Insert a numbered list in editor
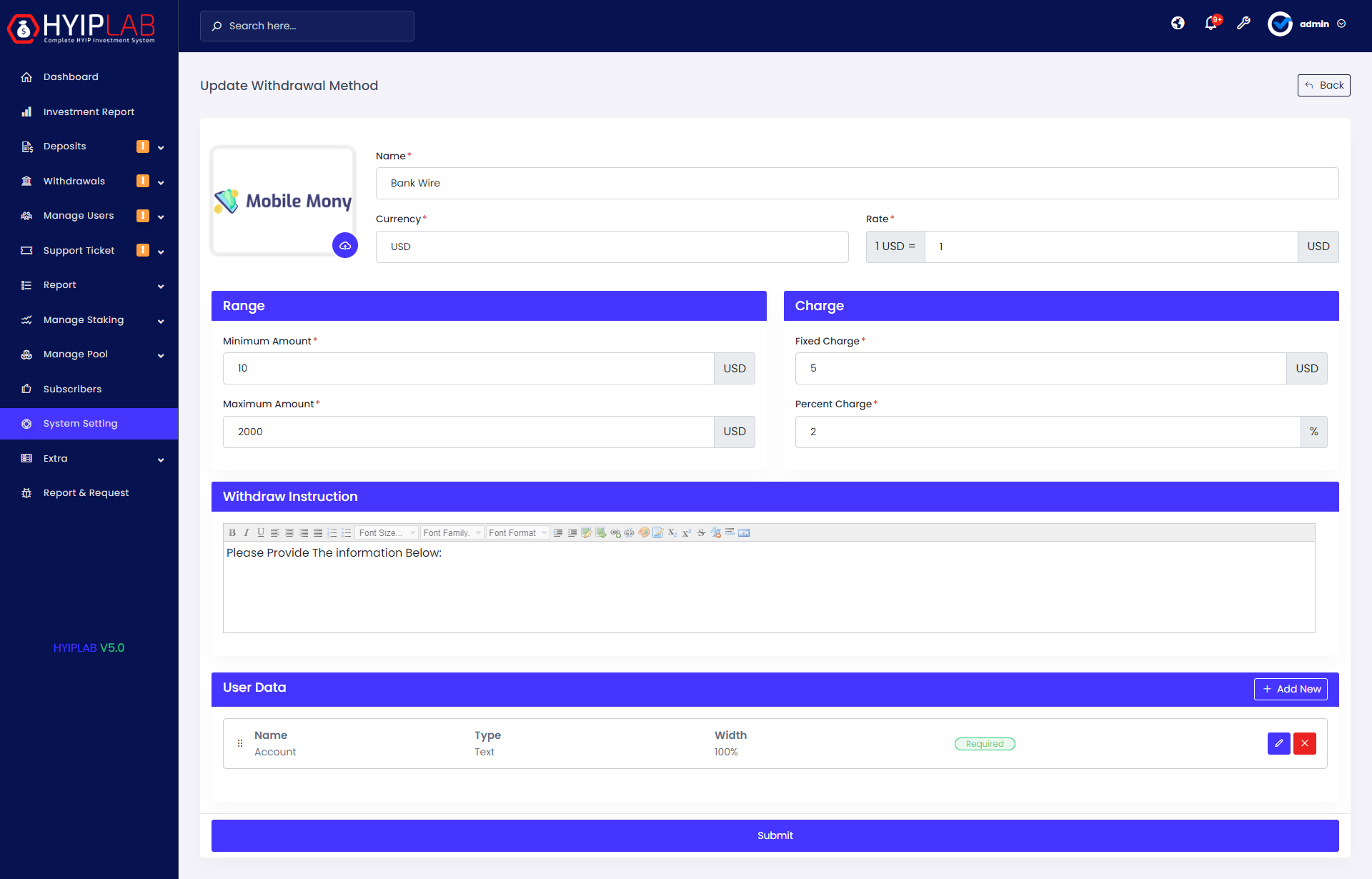 (x=332, y=533)
